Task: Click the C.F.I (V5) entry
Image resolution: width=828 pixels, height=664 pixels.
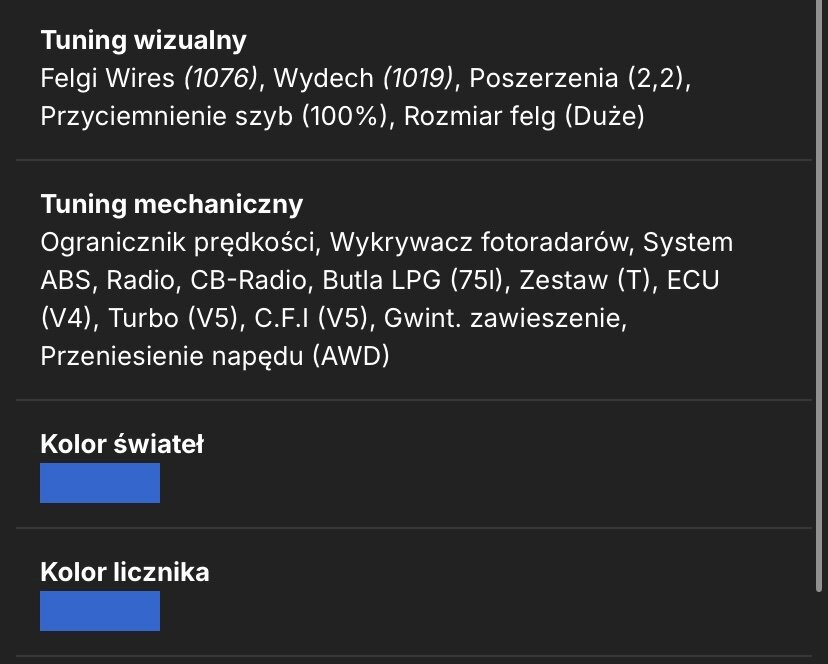Action: (311, 318)
